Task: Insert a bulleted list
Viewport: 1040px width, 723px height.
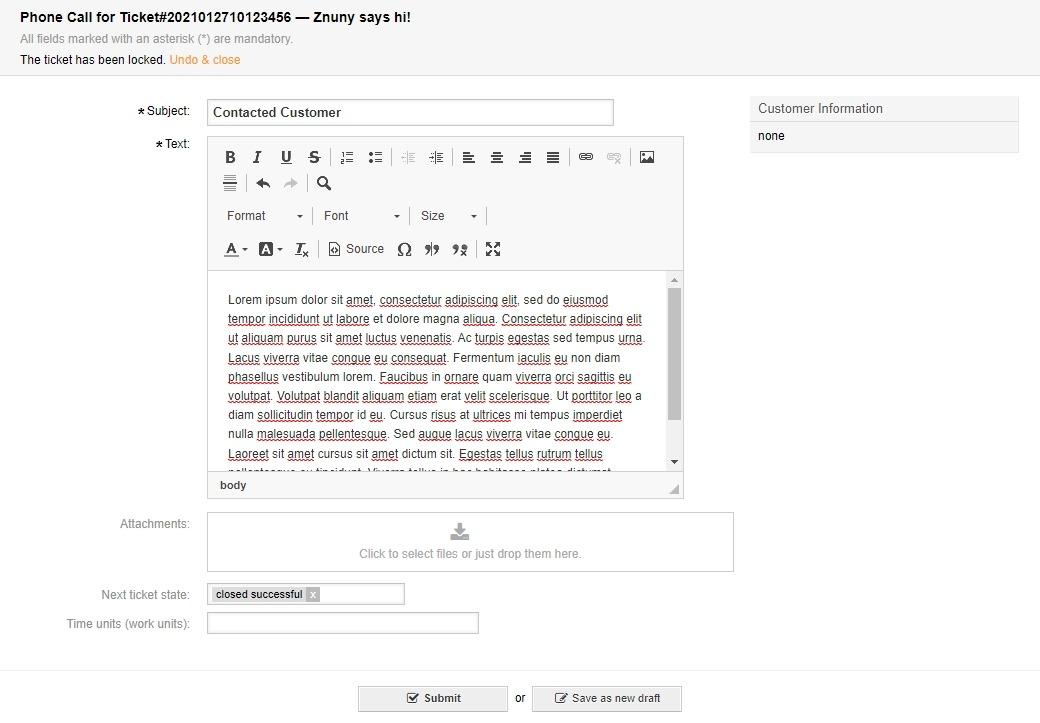Action: [375, 157]
